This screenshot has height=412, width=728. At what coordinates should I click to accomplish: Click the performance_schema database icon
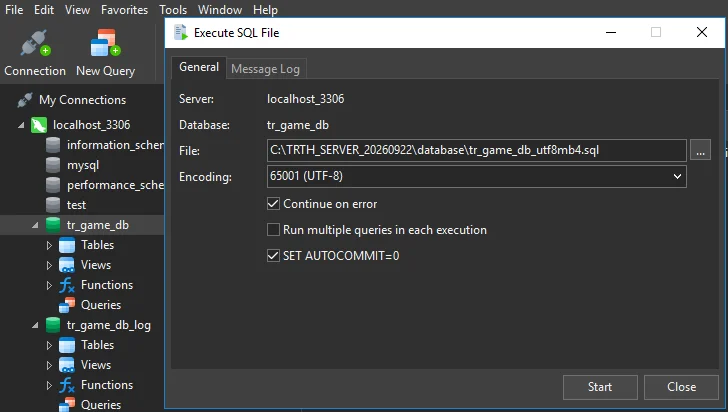tap(53, 185)
